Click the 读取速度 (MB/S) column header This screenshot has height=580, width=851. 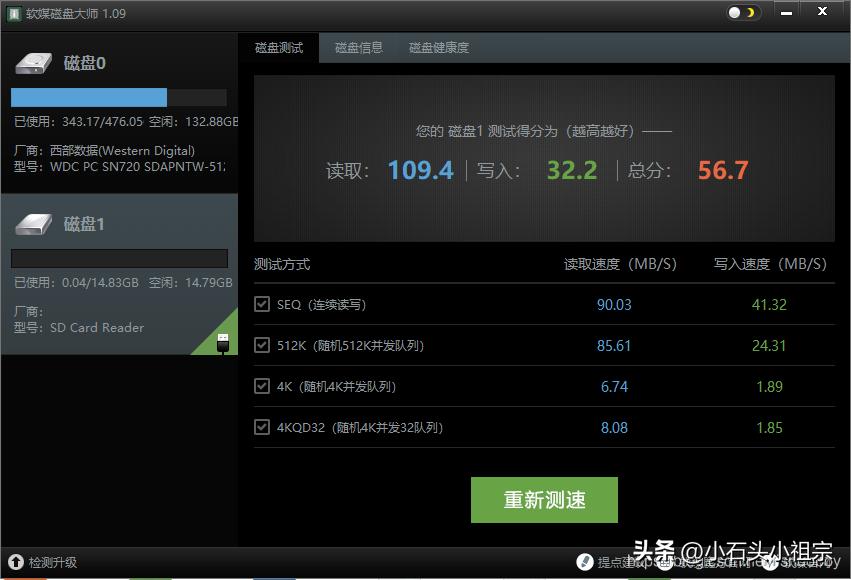coord(620,264)
